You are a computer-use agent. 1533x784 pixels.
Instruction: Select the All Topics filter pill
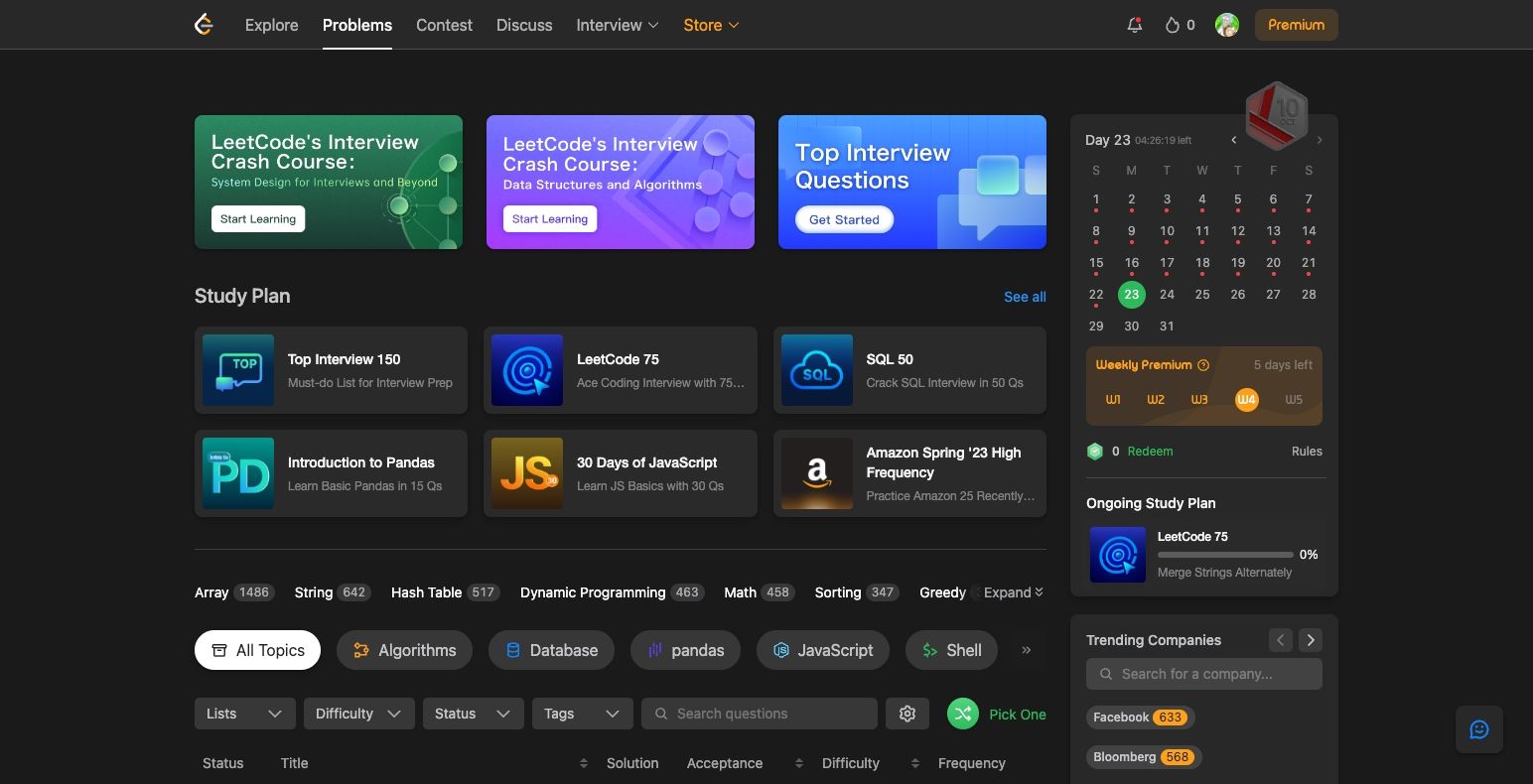click(257, 650)
